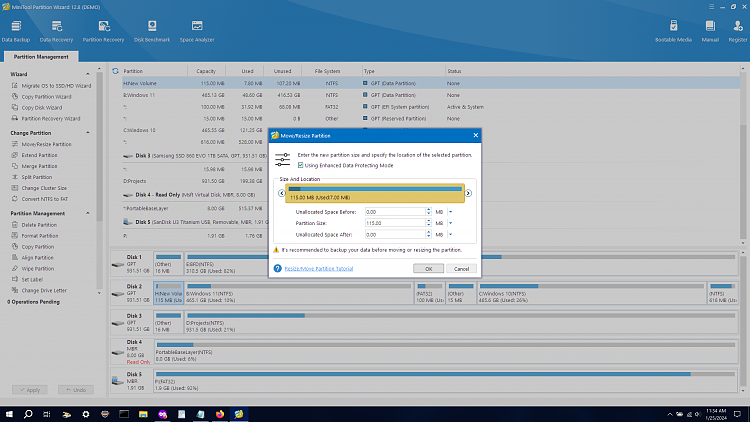
Task: Open the Resize/Move Partition Tutorial link
Action: 319,268
